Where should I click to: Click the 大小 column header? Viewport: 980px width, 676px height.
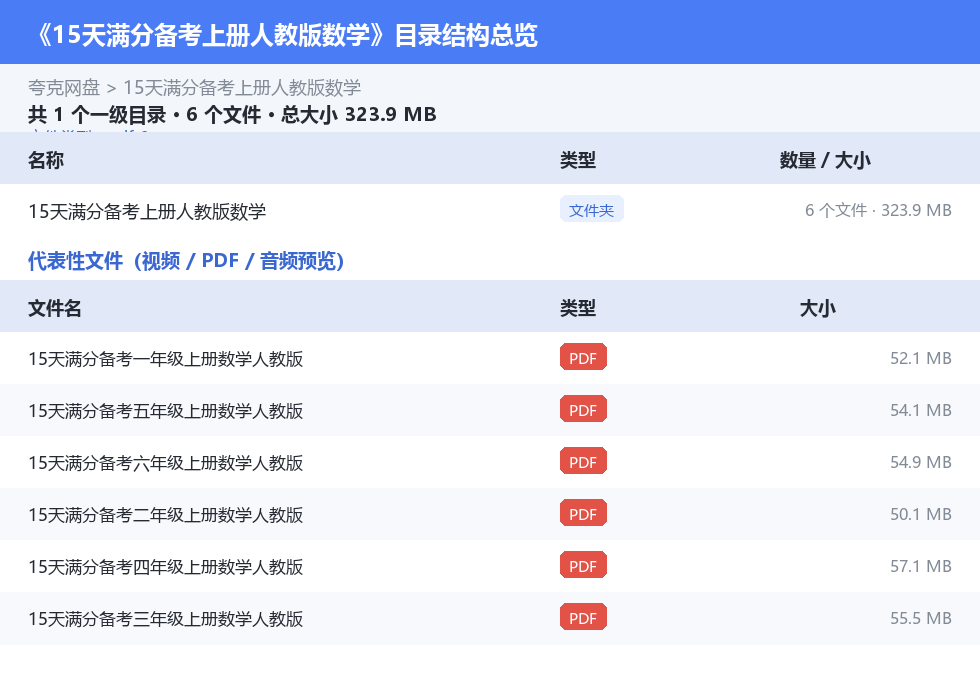point(818,308)
